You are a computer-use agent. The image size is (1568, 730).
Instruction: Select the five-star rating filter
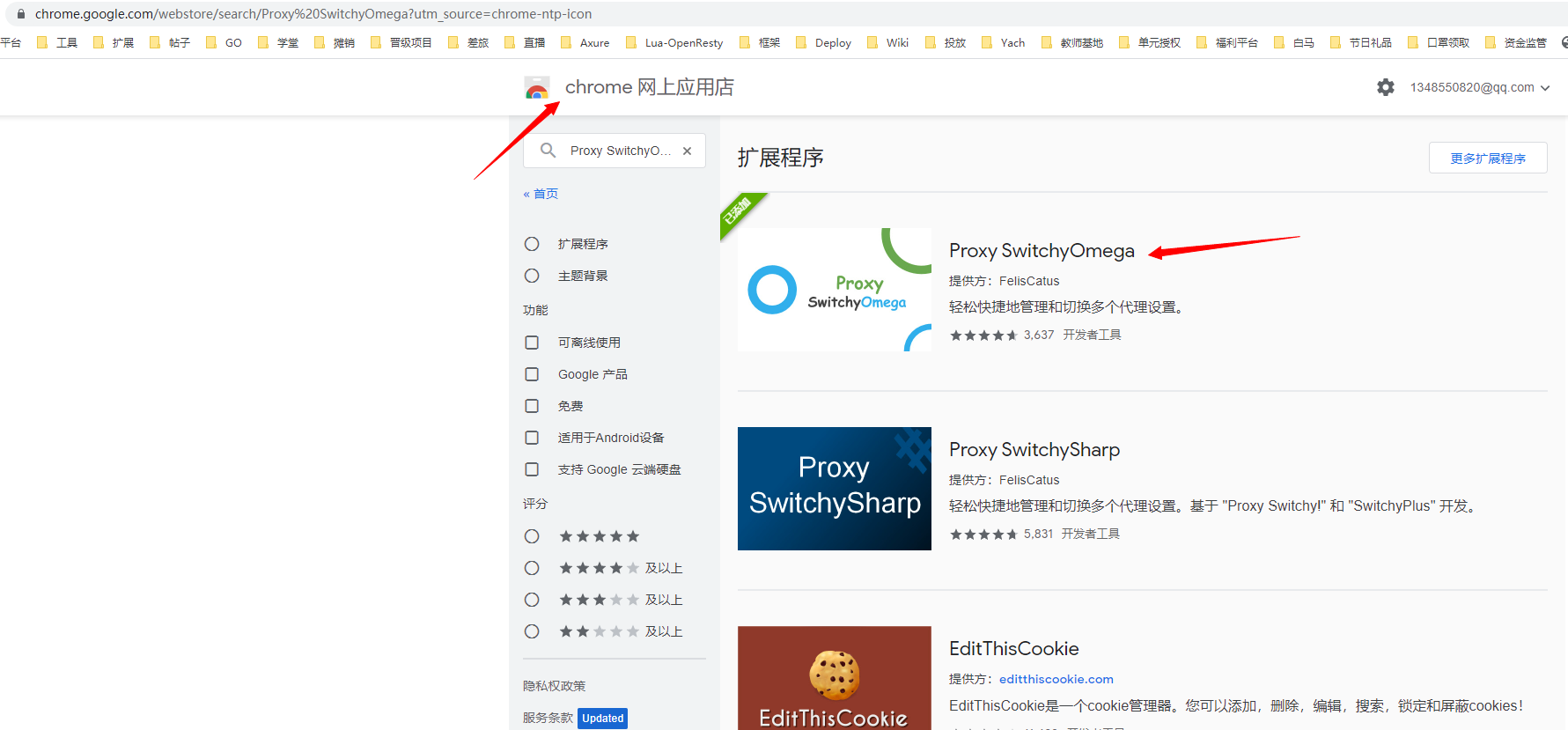click(x=532, y=536)
